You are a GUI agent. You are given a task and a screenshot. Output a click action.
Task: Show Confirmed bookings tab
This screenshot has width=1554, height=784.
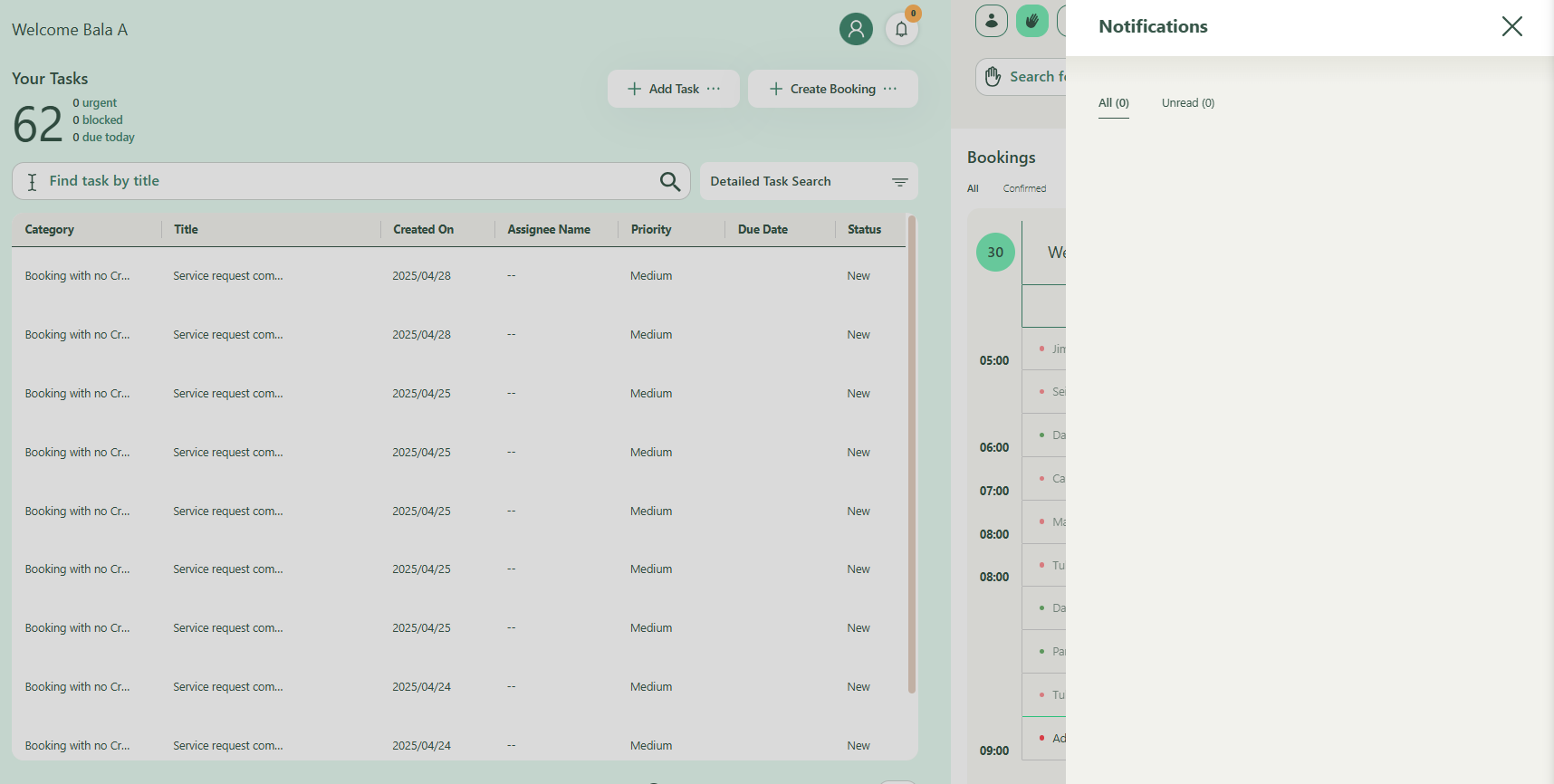click(x=1024, y=188)
